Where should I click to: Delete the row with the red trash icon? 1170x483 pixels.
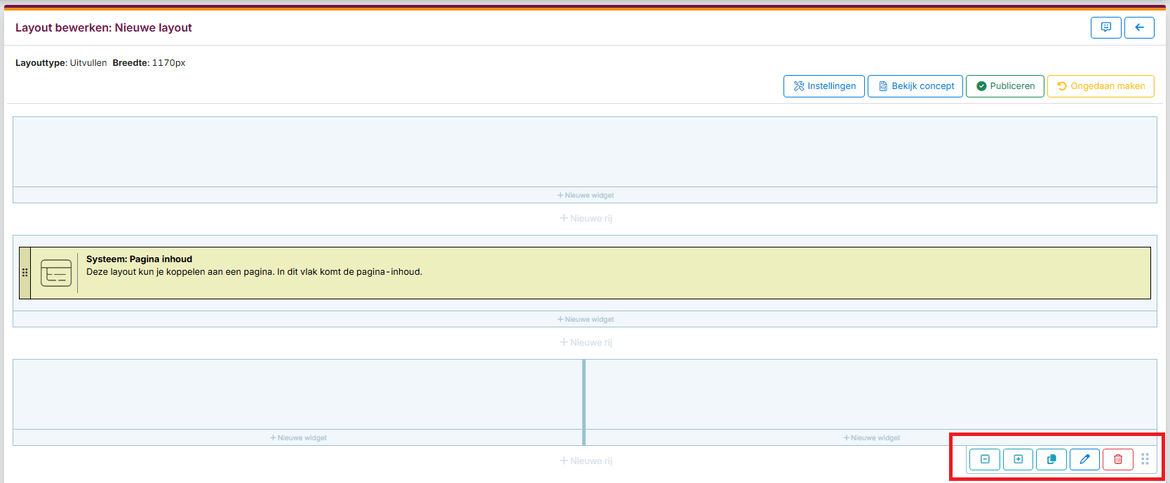click(x=1118, y=459)
